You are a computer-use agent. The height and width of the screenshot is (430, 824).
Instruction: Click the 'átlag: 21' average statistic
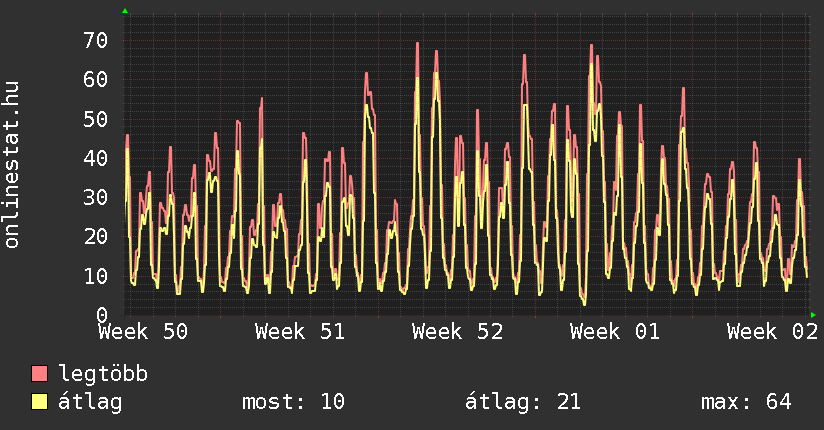(x=523, y=402)
